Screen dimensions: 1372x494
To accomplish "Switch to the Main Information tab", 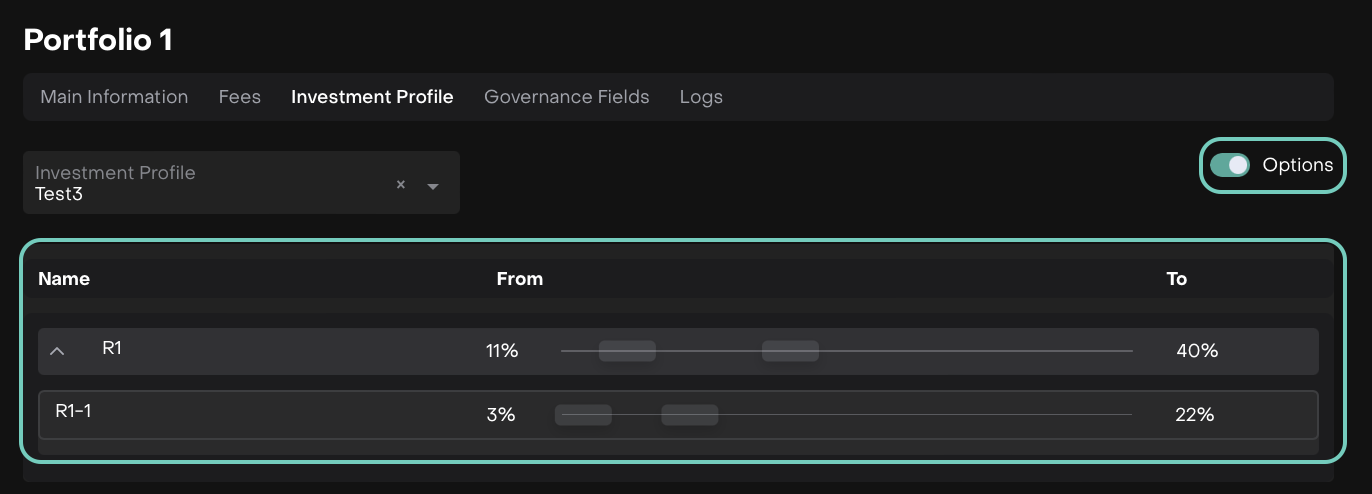I will pyautogui.click(x=114, y=97).
